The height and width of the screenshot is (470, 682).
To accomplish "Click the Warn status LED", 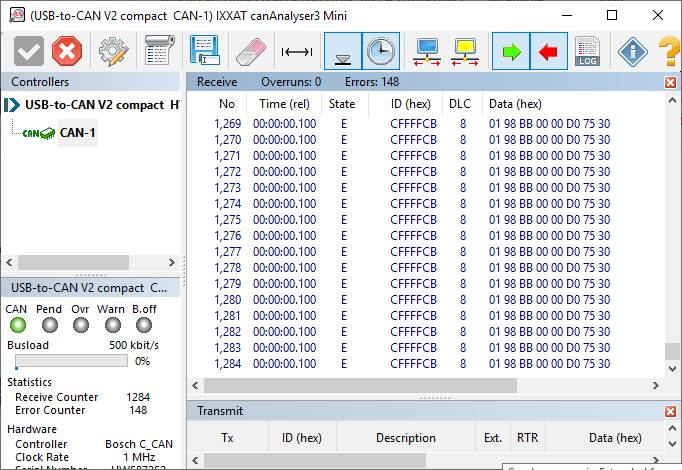I will 113,325.
